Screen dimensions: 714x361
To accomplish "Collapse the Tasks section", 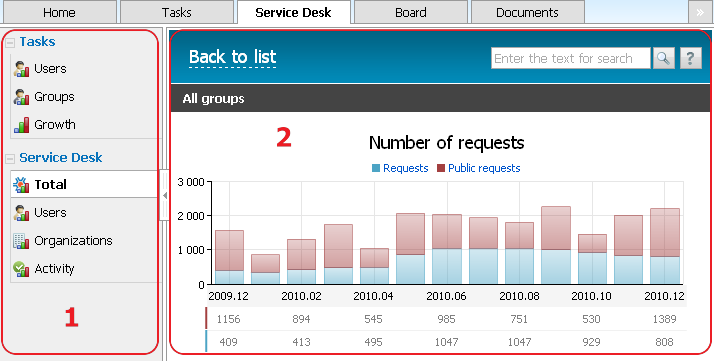I will tap(10, 42).
